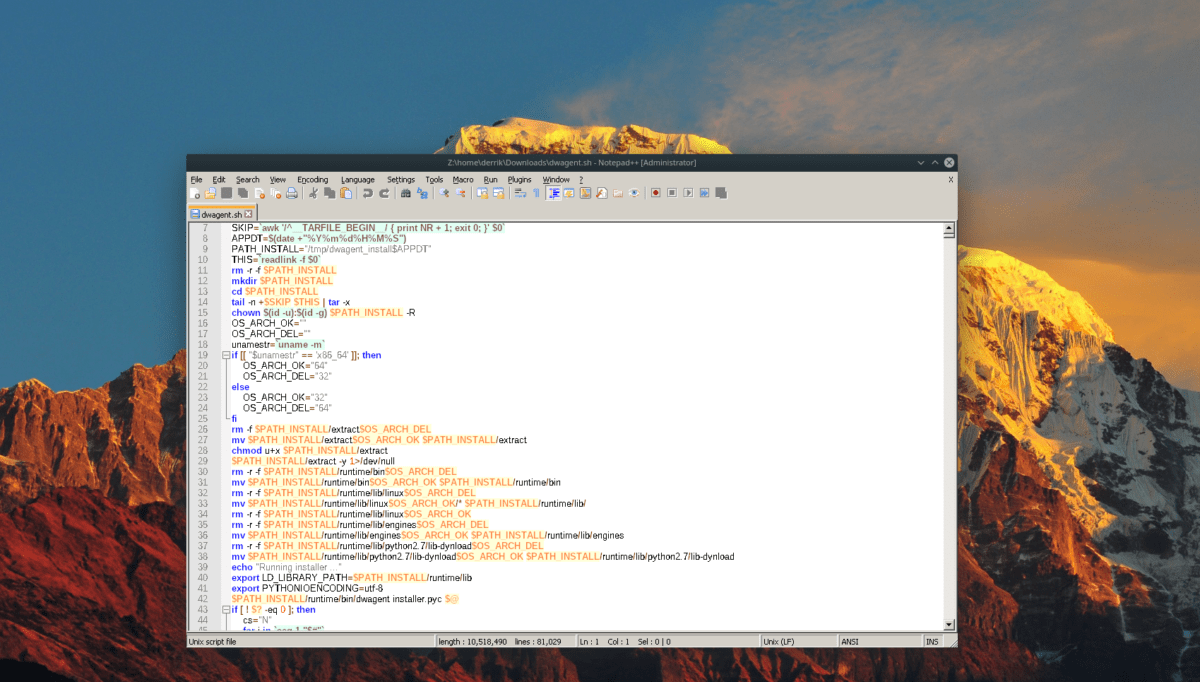
Task: Open the Plugins menu
Action: tap(519, 179)
